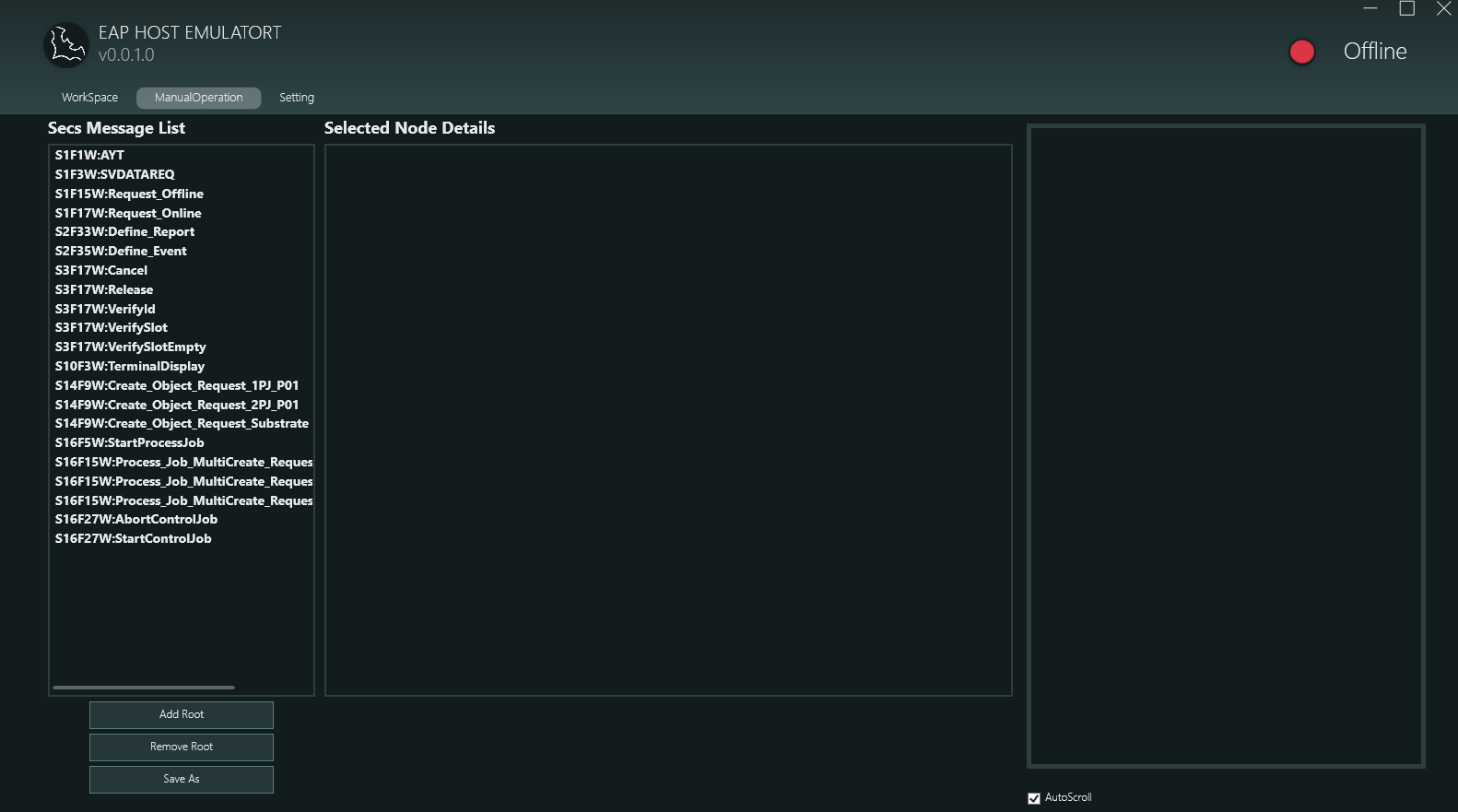The height and width of the screenshot is (812, 1458).
Task: Open the ManualOperation tab
Action: pyautogui.click(x=198, y=98)
